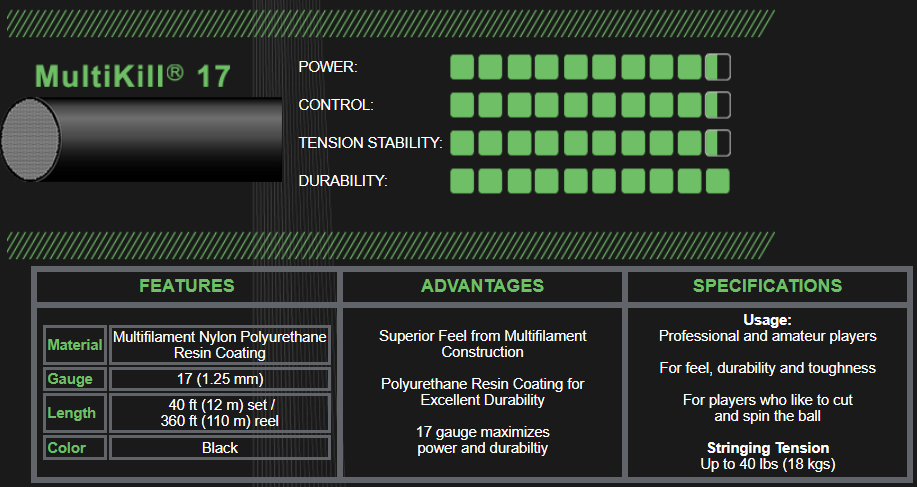Select the DURABILITY rating label

(342, 181)
